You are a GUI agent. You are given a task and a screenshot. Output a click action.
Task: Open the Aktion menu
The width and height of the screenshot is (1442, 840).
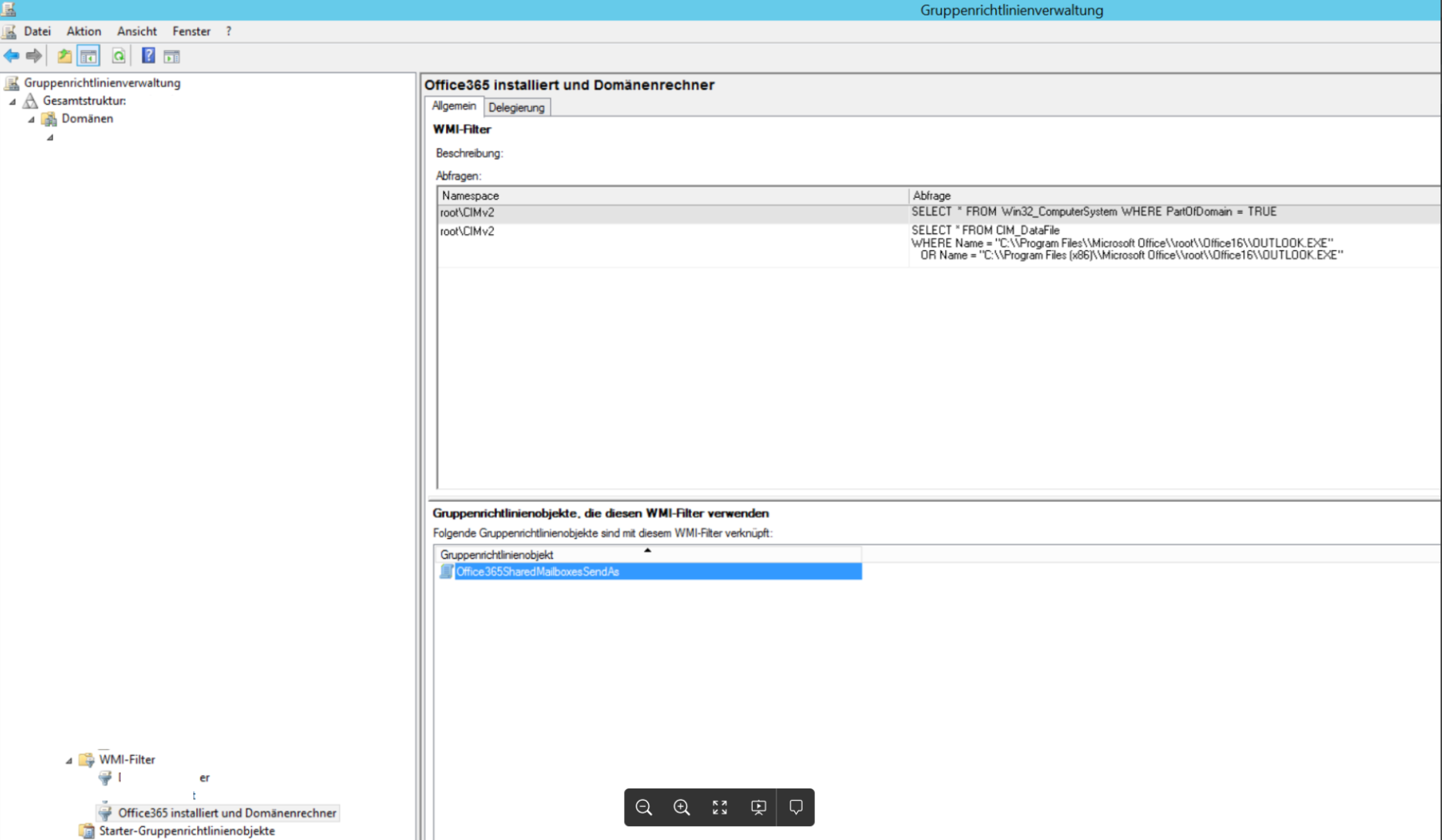pos(83,32)
